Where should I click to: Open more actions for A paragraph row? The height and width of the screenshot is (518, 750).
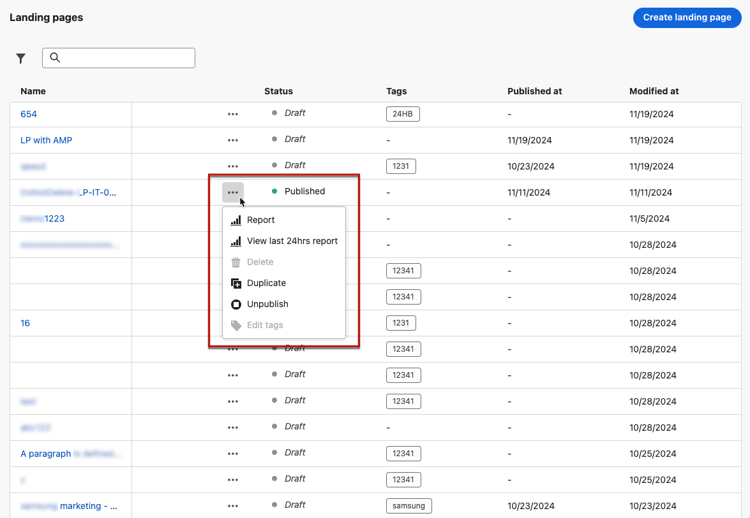tap(233, 453)
